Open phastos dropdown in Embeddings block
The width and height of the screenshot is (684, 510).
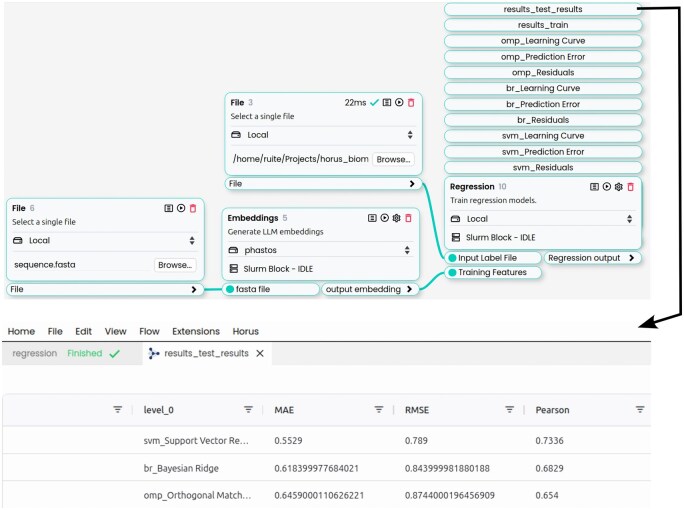(320, 250)
